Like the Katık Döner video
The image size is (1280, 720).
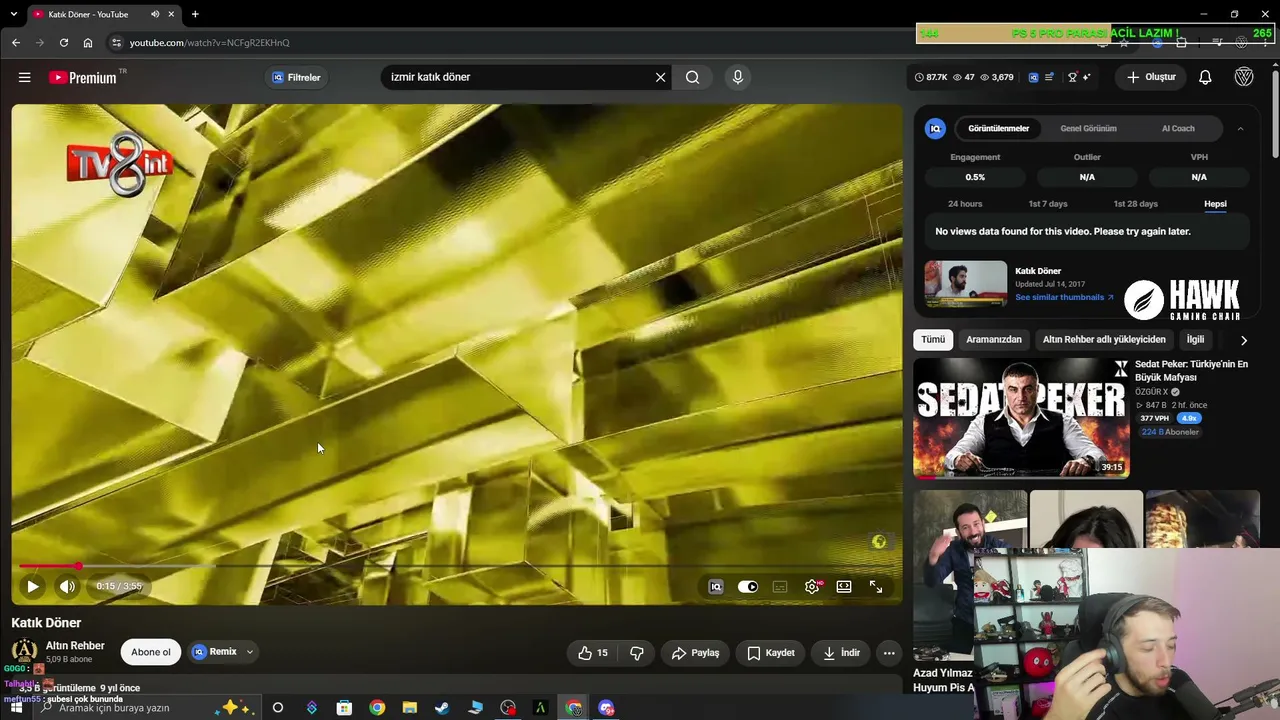593,653
